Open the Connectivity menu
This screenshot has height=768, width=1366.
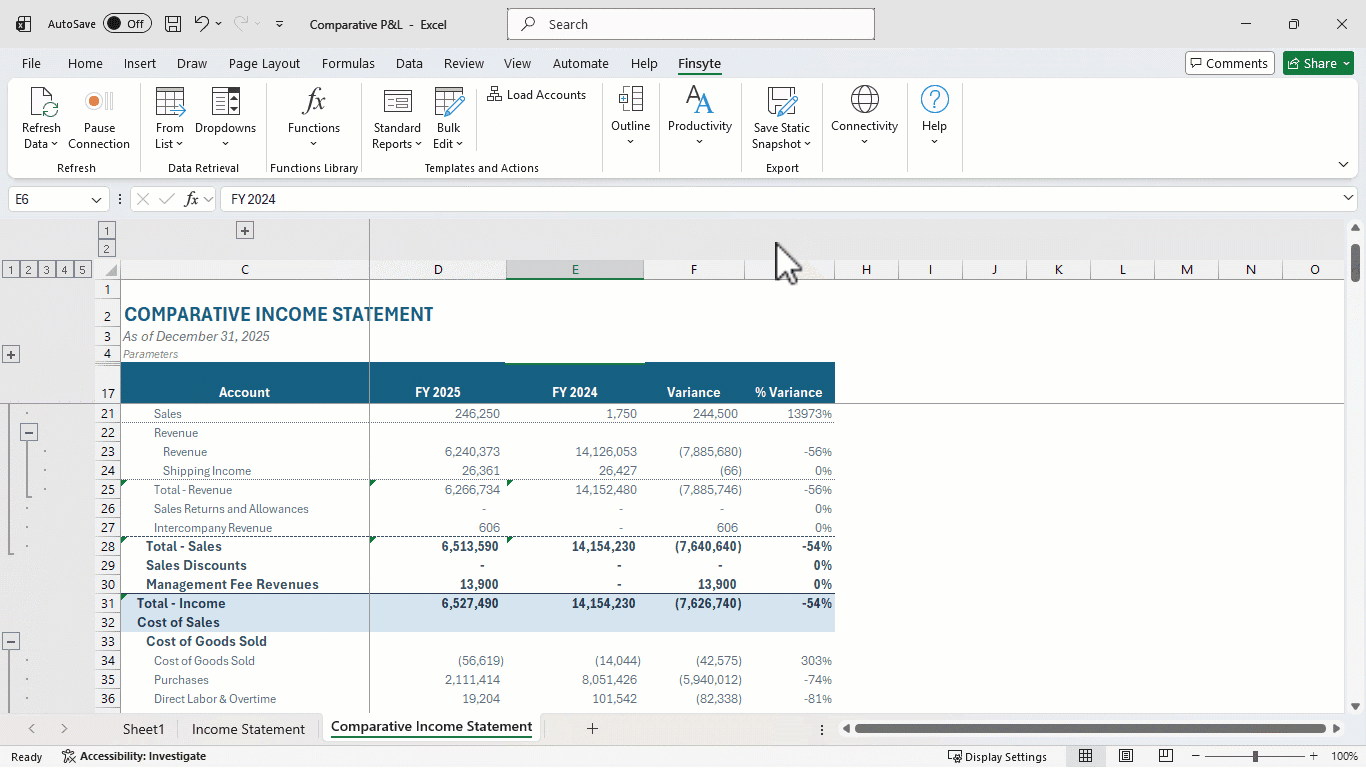864,117
